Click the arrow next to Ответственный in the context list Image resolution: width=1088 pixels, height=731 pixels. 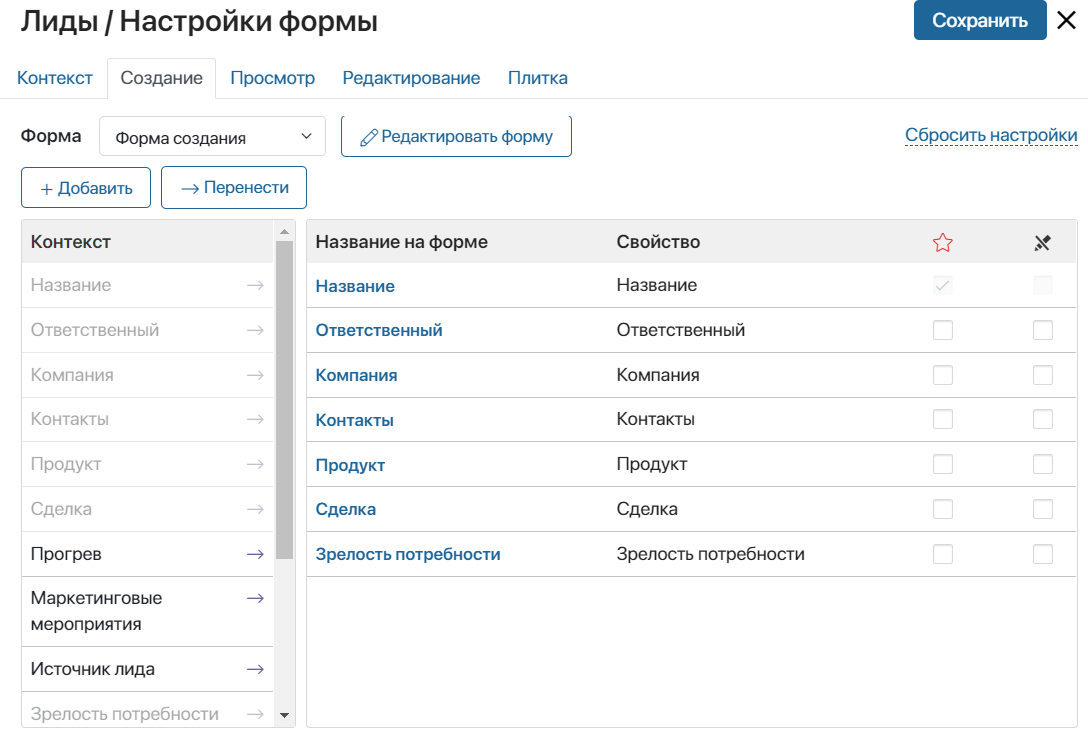pyautogui.click(x=255, y=330)
